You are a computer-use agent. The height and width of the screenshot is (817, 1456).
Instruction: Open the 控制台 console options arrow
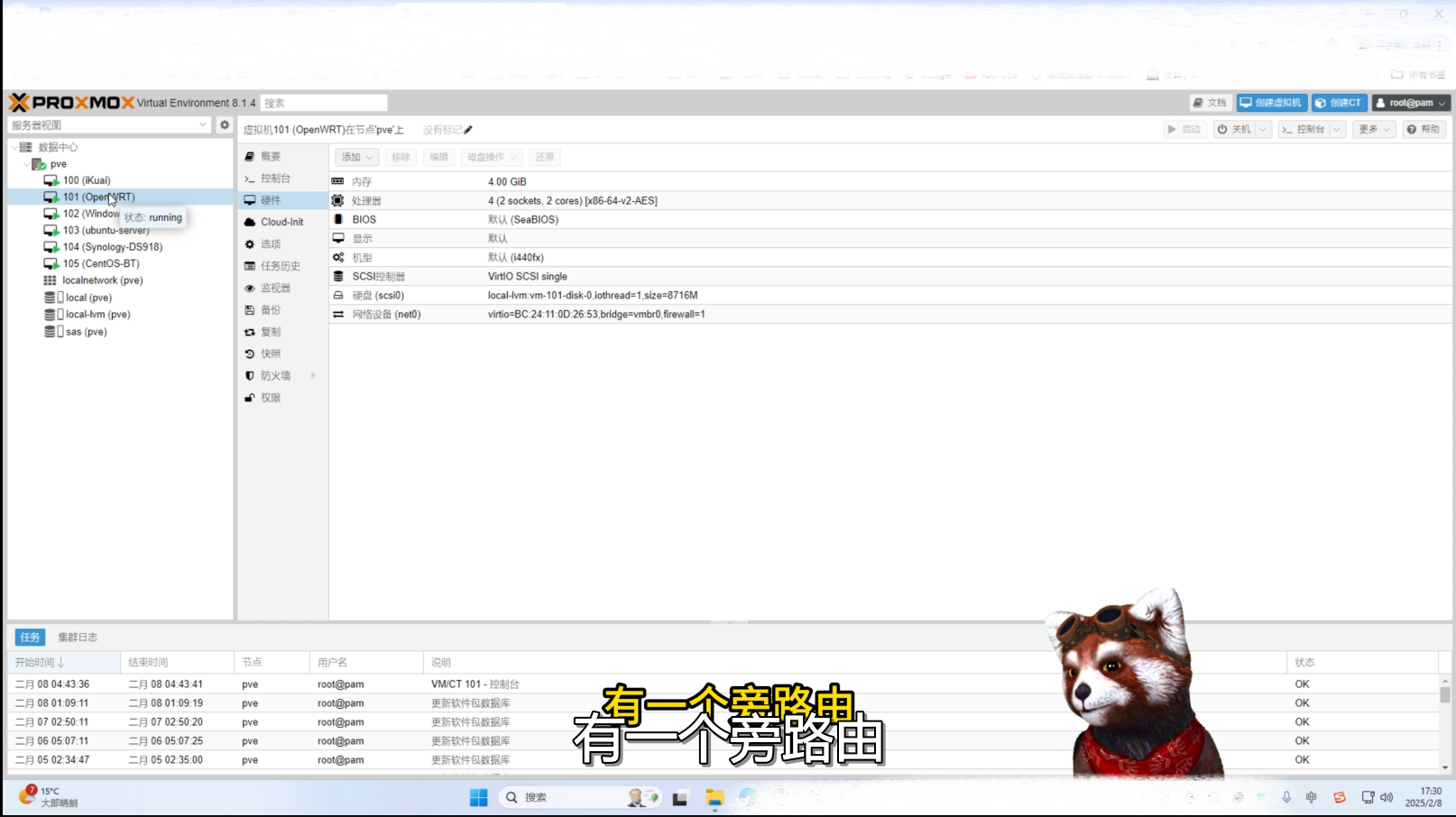click(1338, 130)
